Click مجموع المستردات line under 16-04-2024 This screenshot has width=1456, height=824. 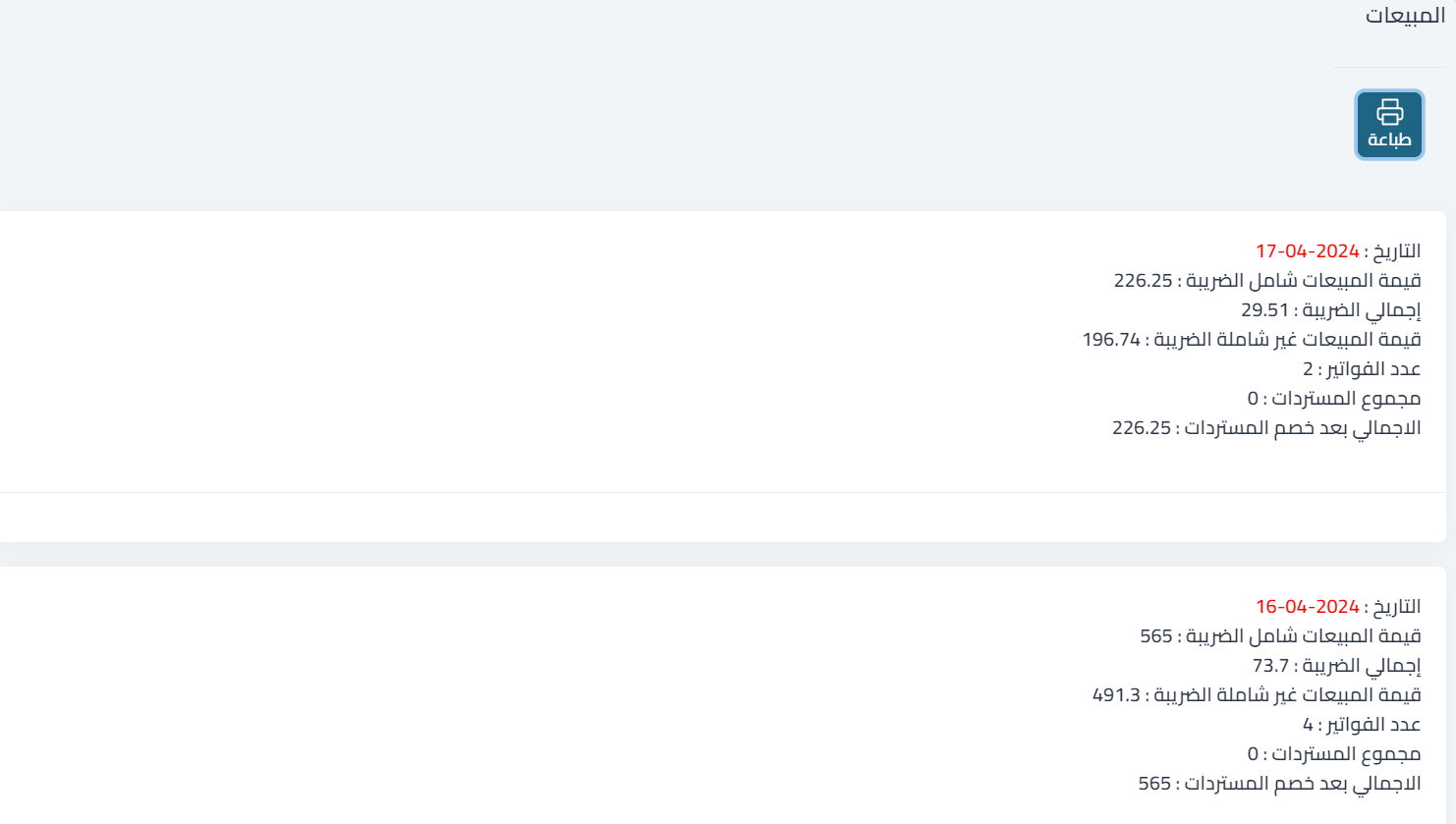click(x=1334, y=754)
